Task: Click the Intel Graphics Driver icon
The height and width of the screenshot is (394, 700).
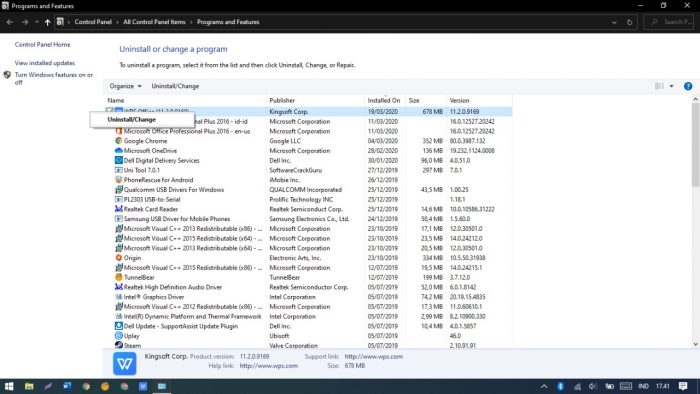Action: tap(118, 297)
